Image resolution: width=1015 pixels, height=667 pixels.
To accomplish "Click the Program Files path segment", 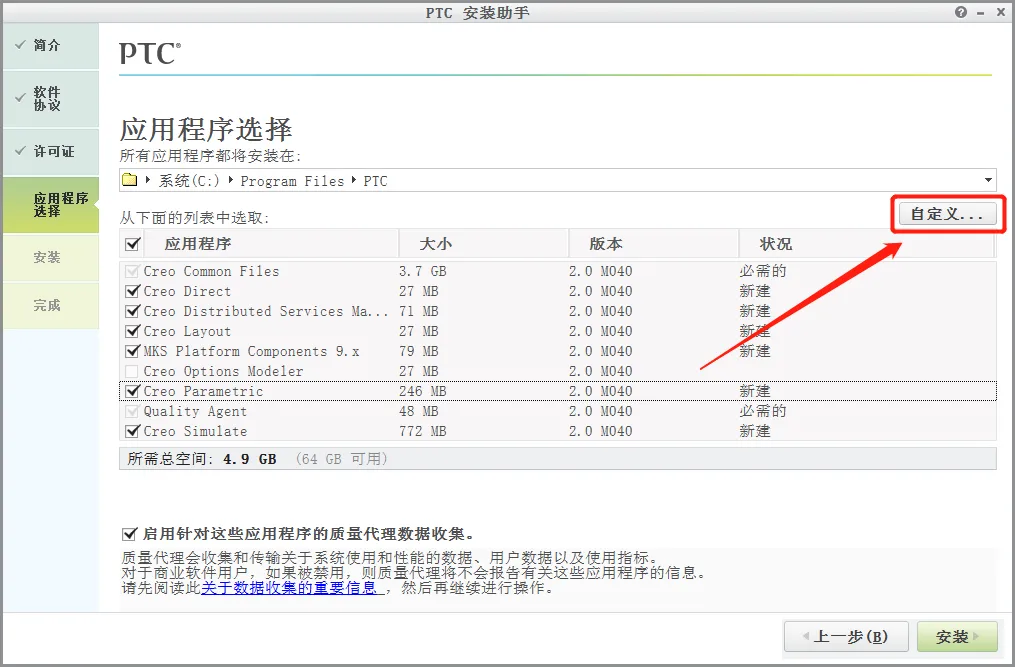I will tap(292, 181).
